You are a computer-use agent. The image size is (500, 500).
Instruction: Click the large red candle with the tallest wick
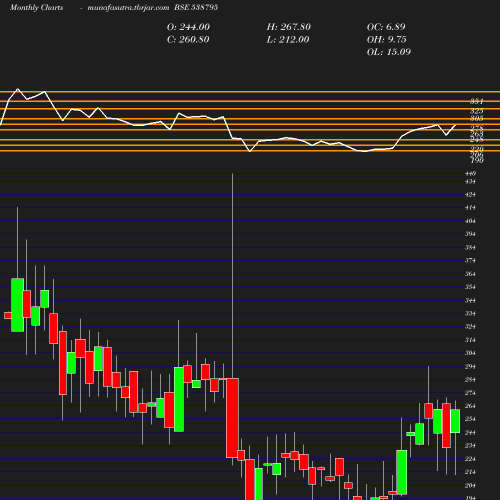tap(232, 418)
